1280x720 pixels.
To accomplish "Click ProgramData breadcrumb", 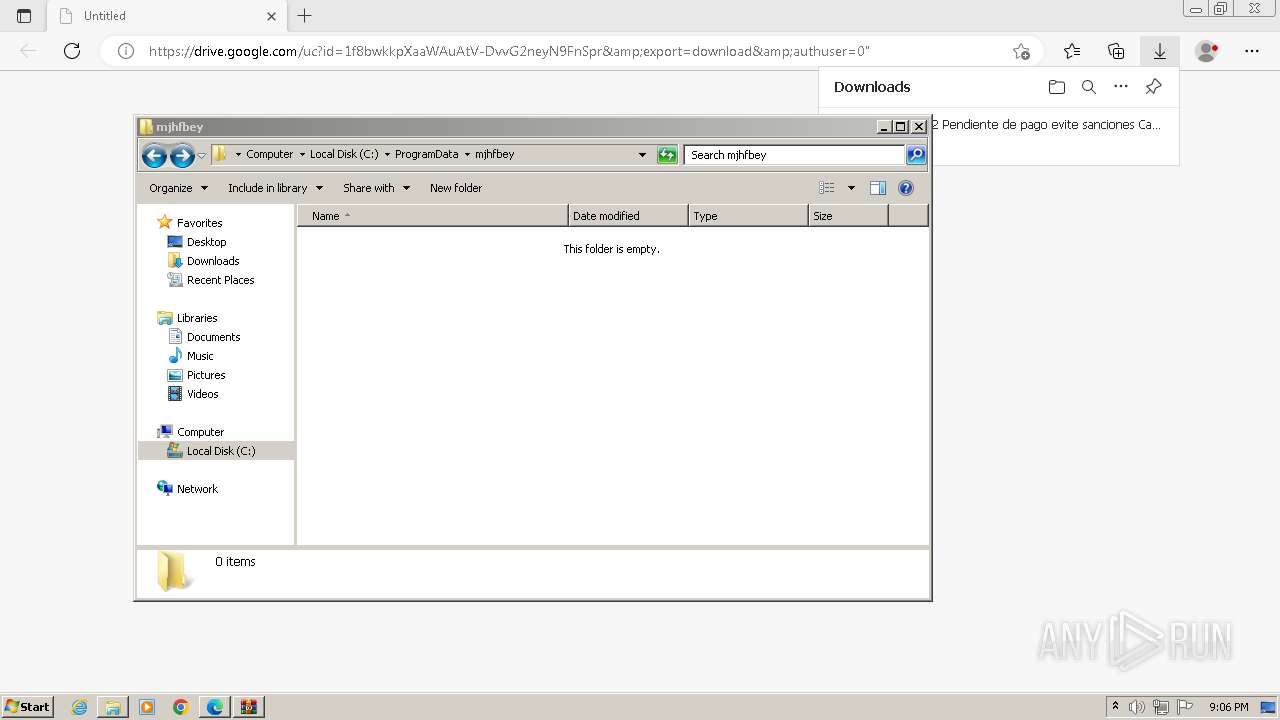I will click(x=426, y=155).
